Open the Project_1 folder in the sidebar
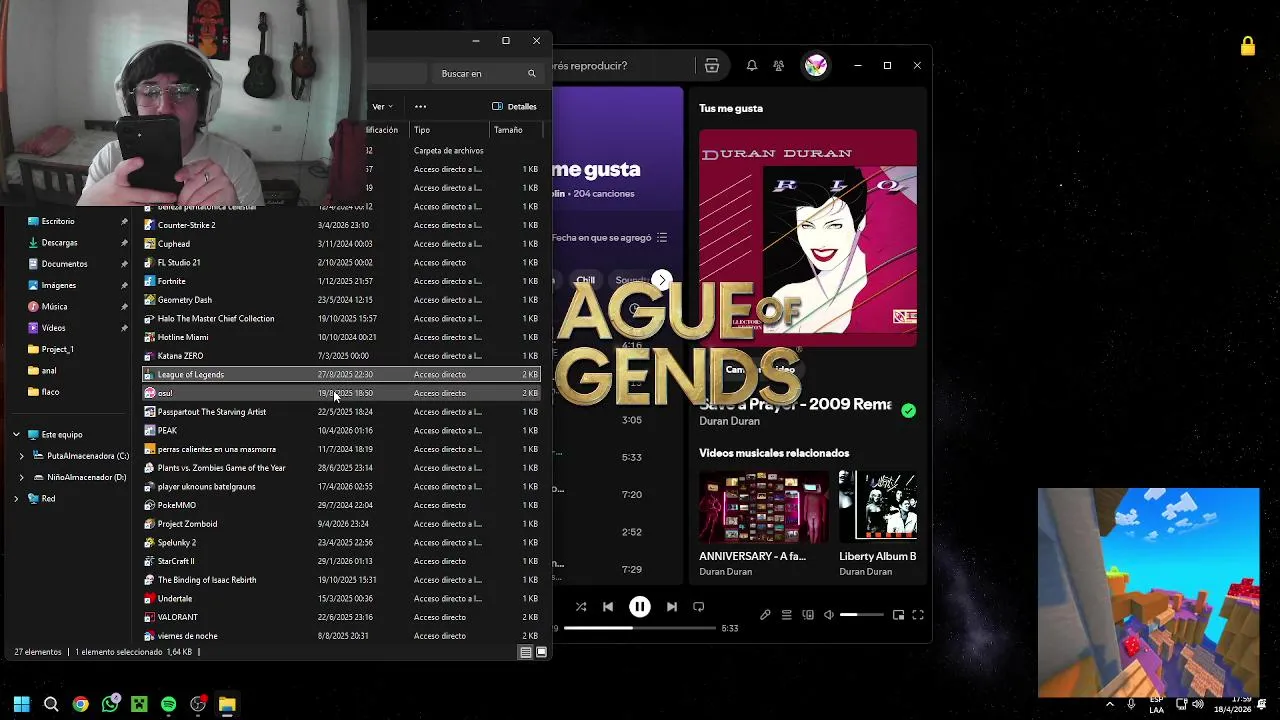The image size is (1280, 720). tap(57, 349)
